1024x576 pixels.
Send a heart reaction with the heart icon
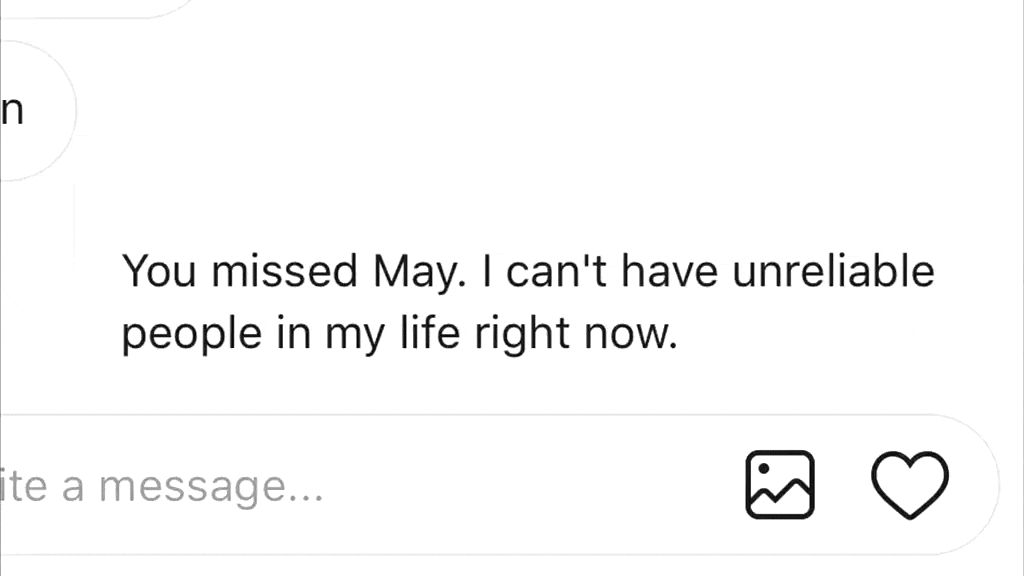(910, 485)
